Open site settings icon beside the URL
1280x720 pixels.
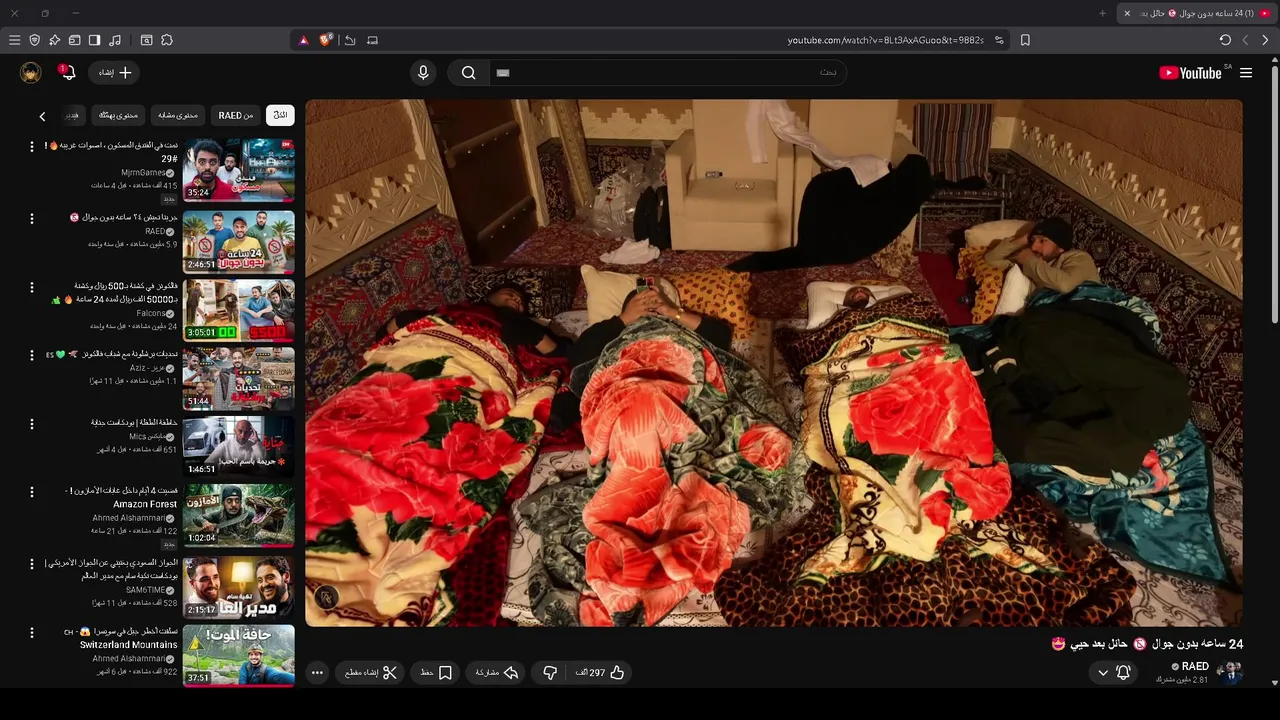click(999, 40)
